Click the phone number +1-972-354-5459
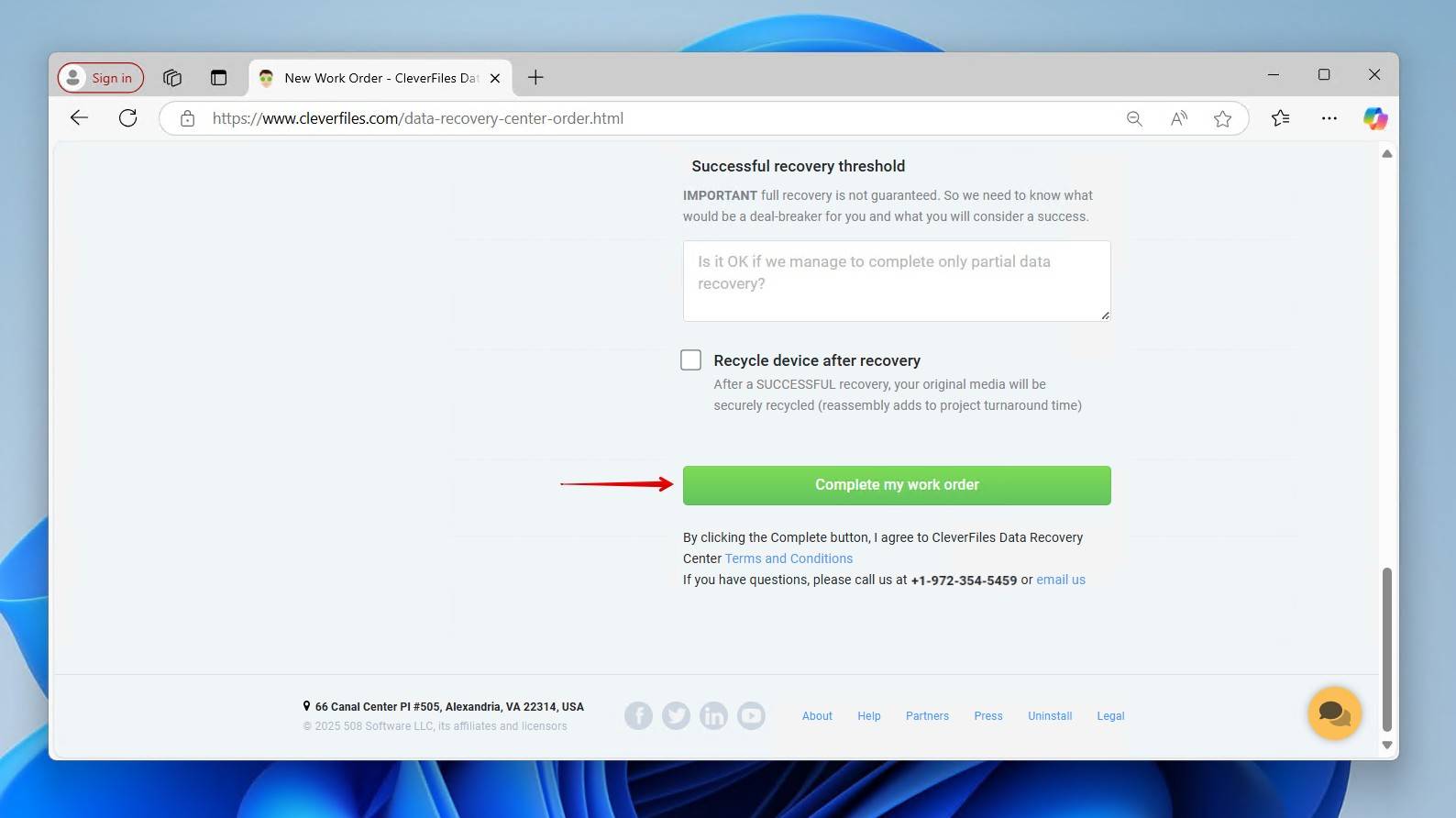1456x818 pixels. (964, 580)
